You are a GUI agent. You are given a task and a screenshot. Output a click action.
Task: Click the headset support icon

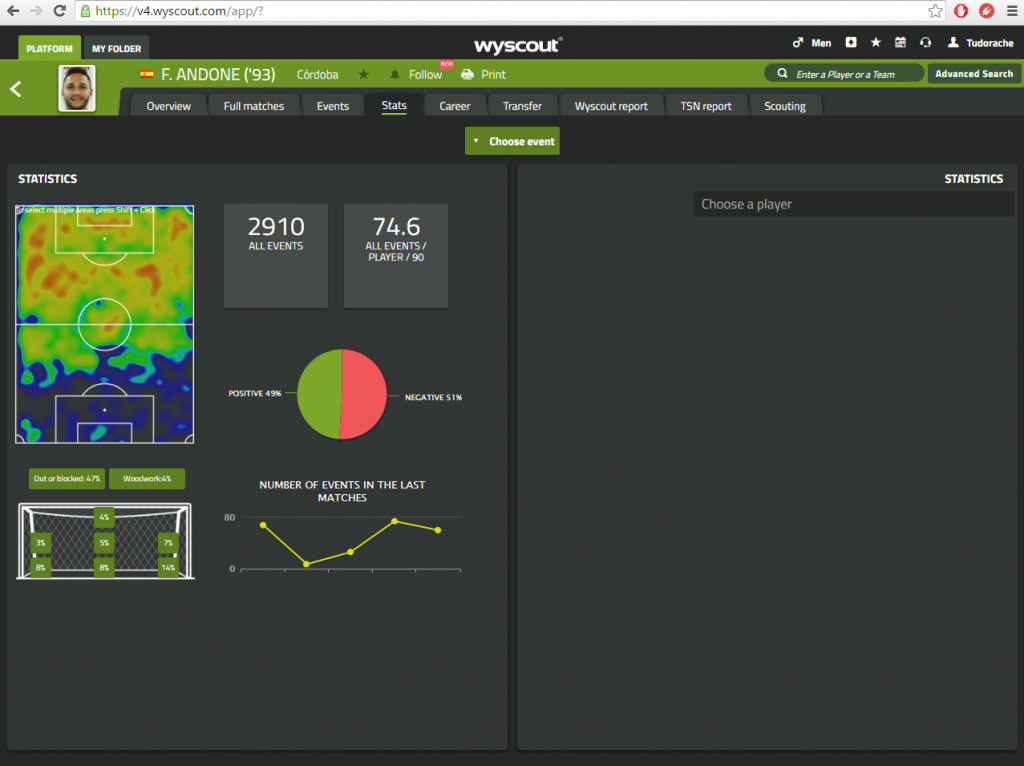(925, 43)
